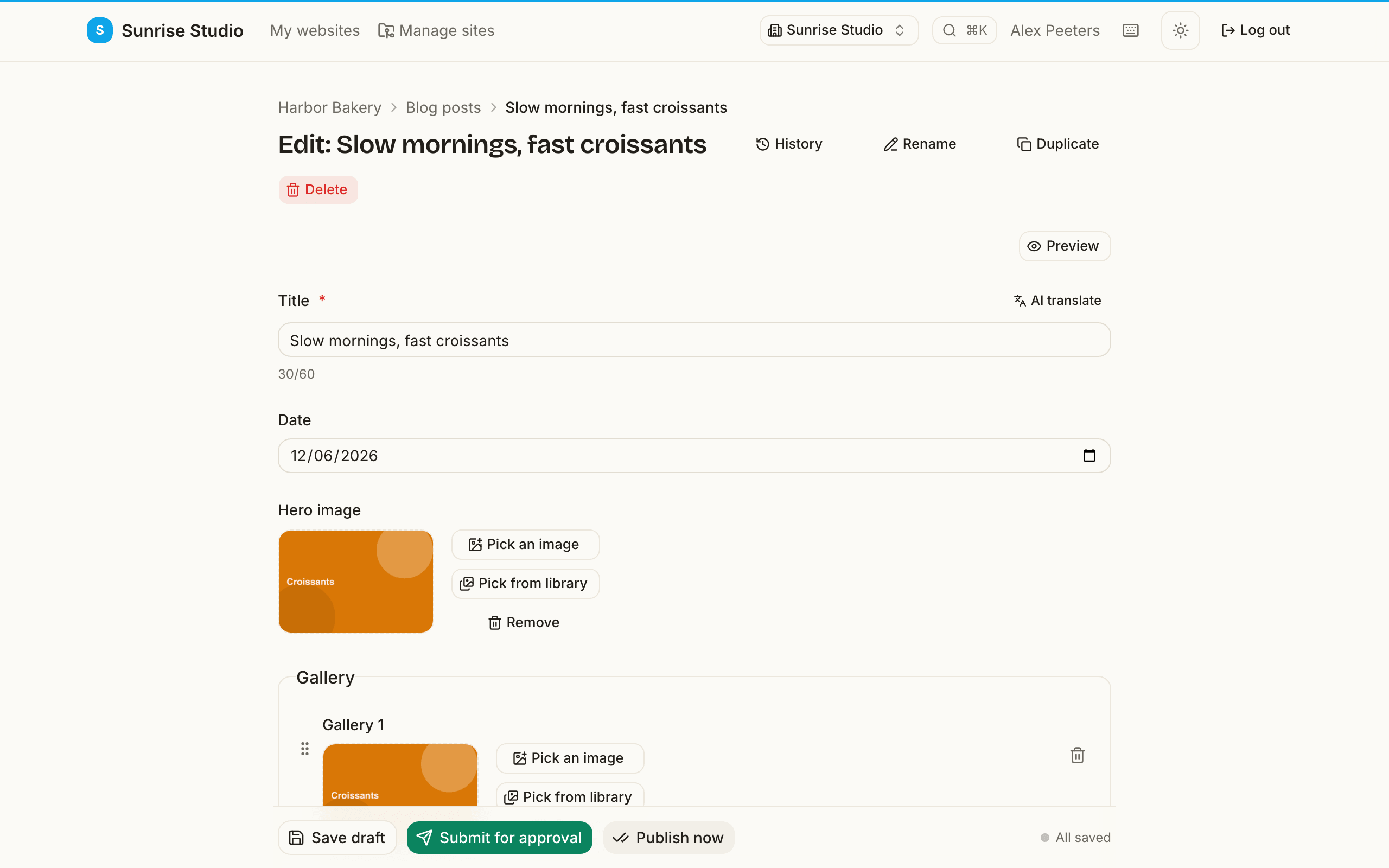Click the Sunrise Studio logo icon
The width and height of the screenshot is (1389, 868).
pyautogui.click(x=99, y=30)
